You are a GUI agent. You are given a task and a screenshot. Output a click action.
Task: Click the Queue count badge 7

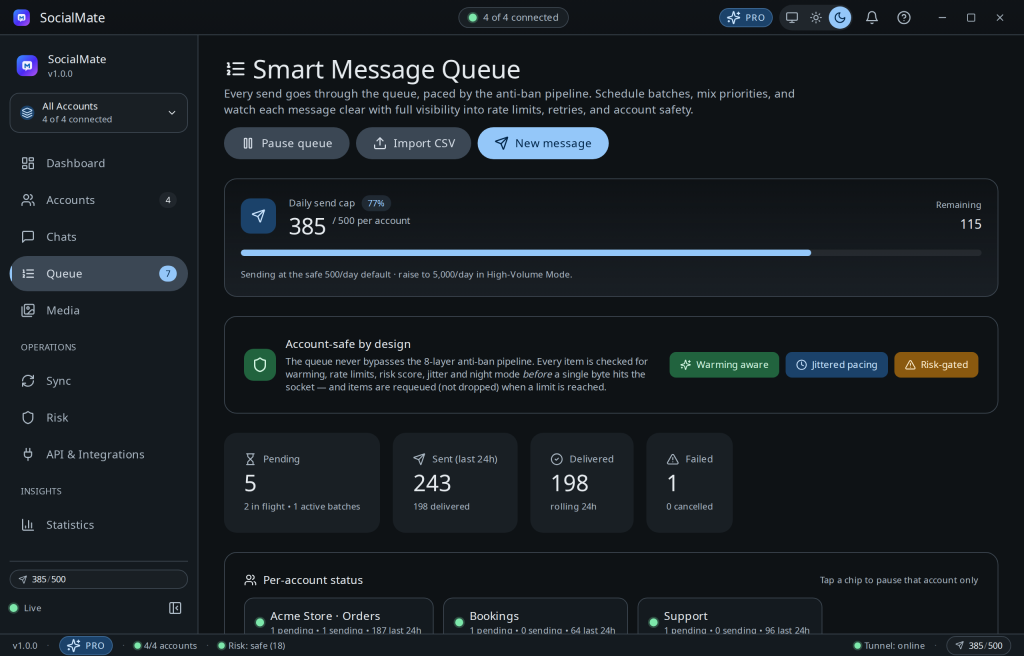[x=168, y=274]
